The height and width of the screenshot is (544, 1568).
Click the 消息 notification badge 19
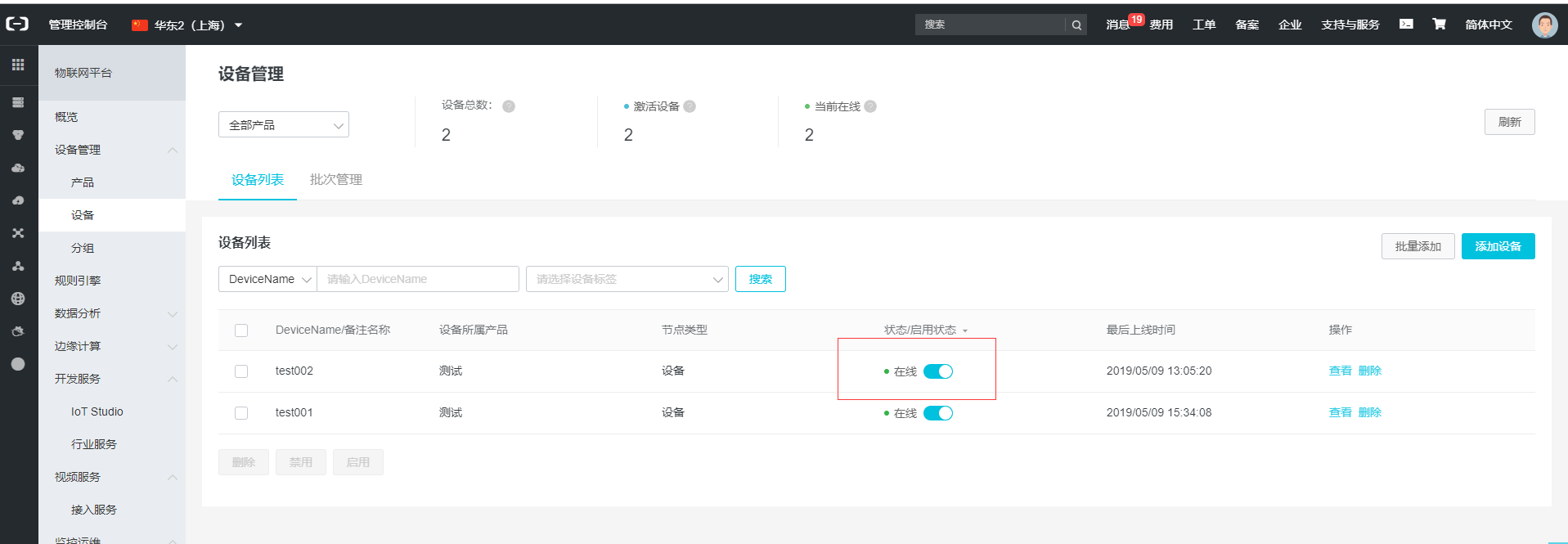[x=1136, y=19]
